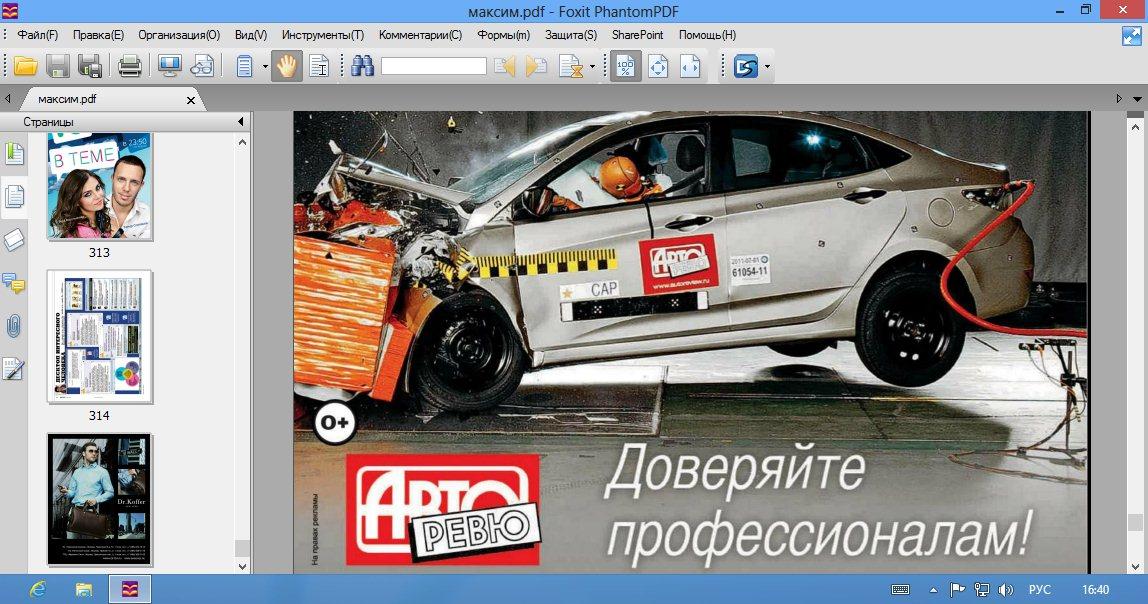Screen dimensions: 1148x604
Task: Select page 313 thumbnail
Action: tap(100, 187)
